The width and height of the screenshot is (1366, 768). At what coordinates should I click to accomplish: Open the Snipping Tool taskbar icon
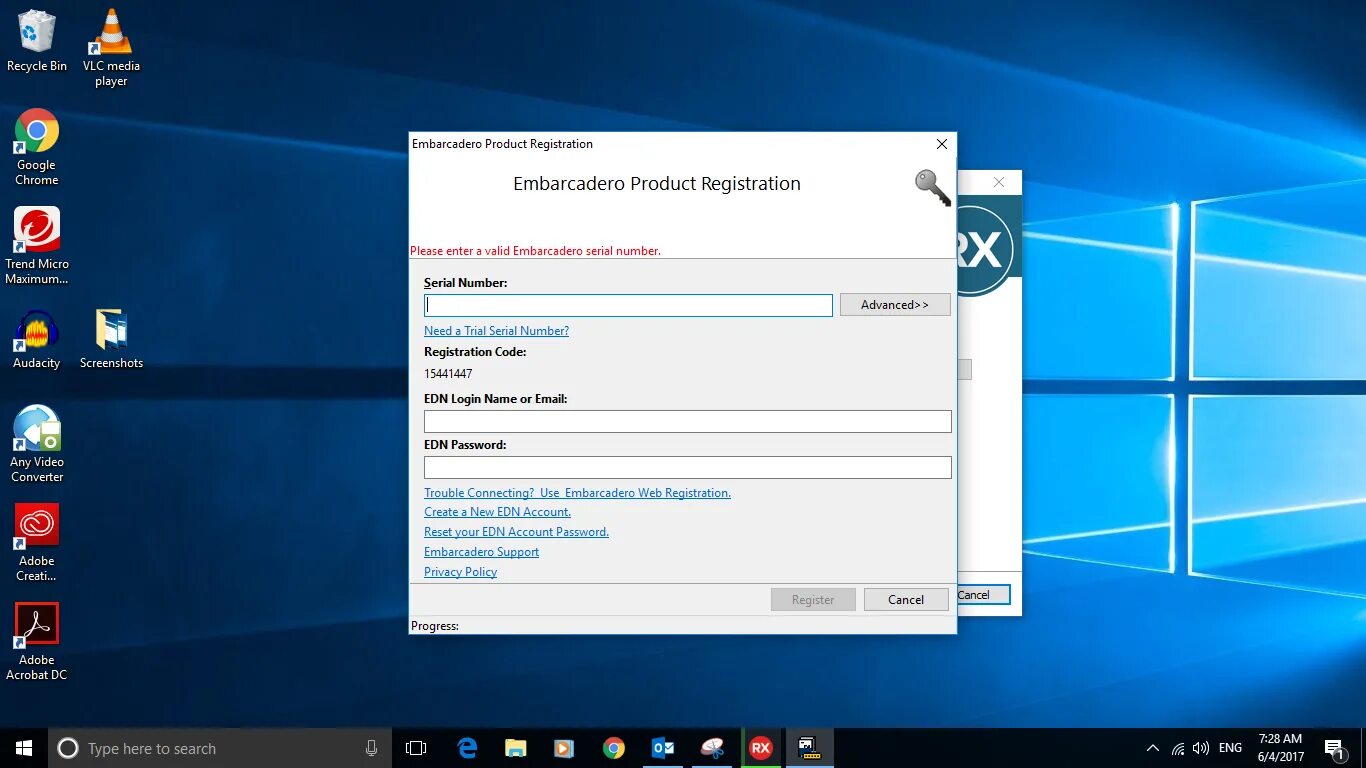[711, 748]
